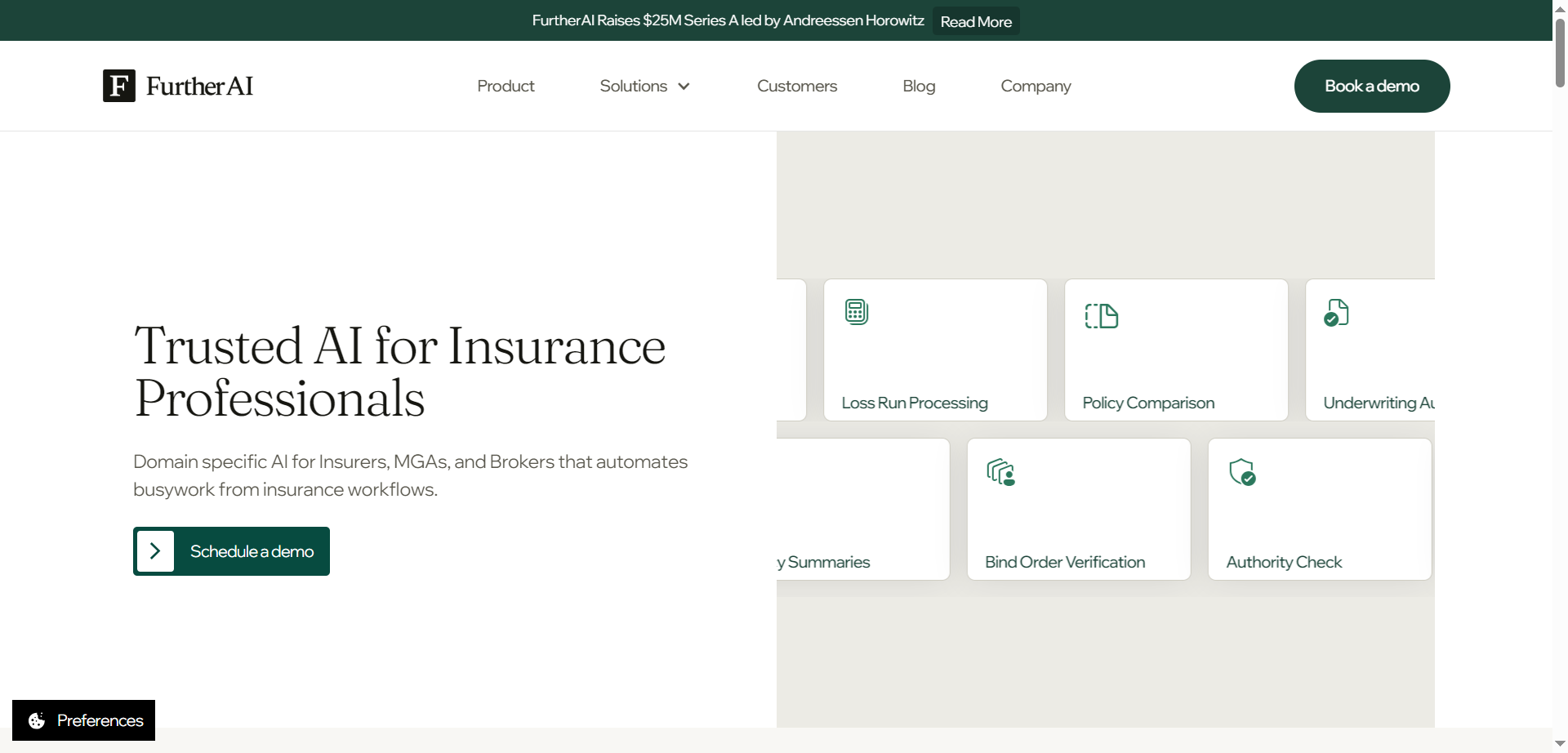Open the Product menu item
Image resolution: width=1568 pixels, height=753 pixels.
pos(506,86)
